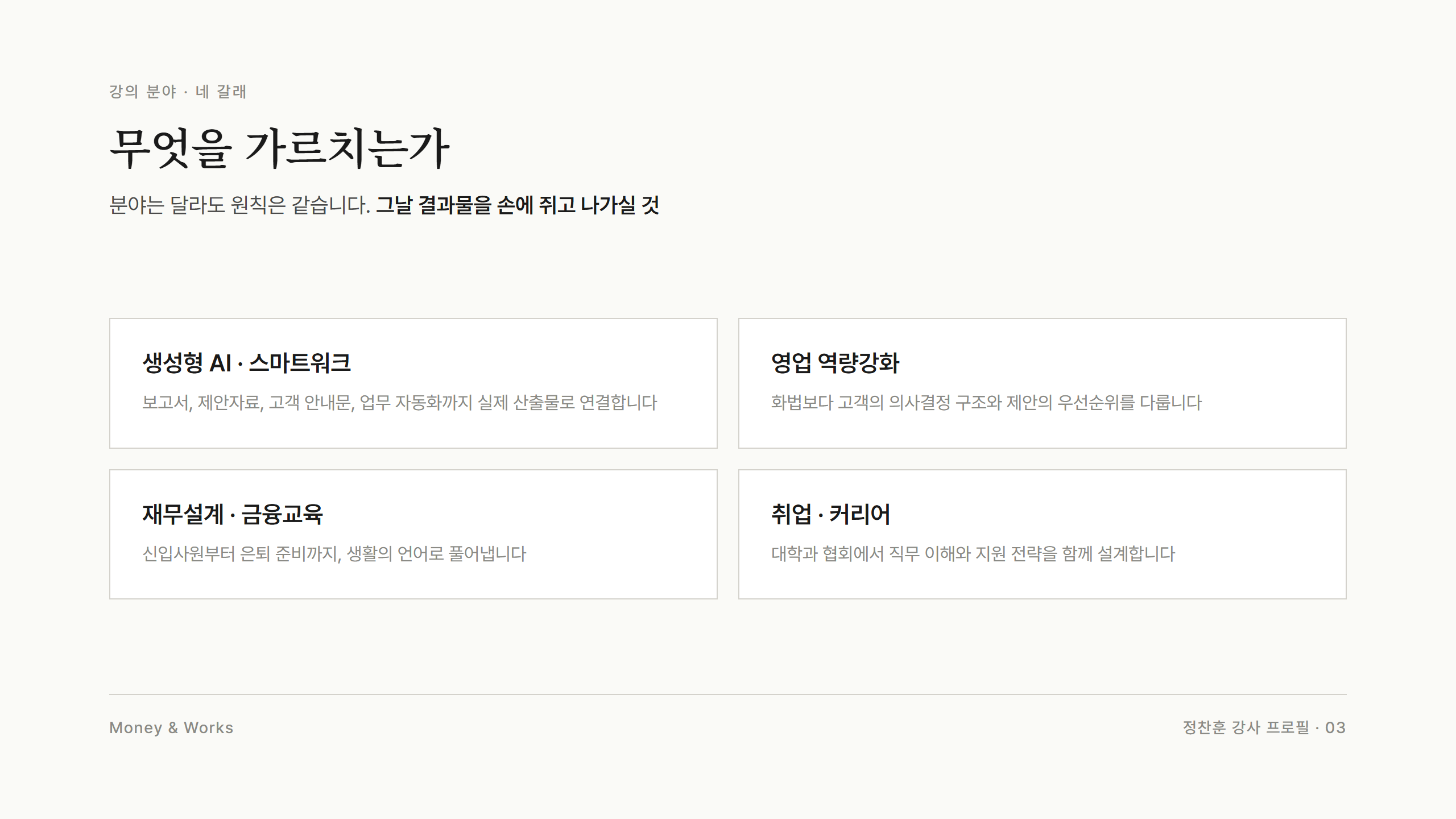Click the footer '정찬훈 강사 프로필 · 03'
This screenshot has height=819, width=1456.
pos(1264,727)
